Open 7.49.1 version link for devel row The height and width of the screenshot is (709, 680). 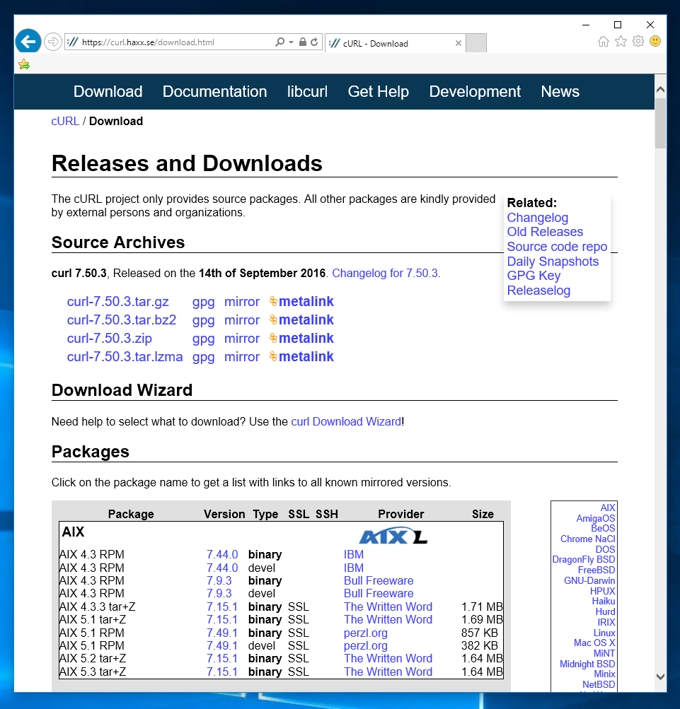(x=222, y=646)
